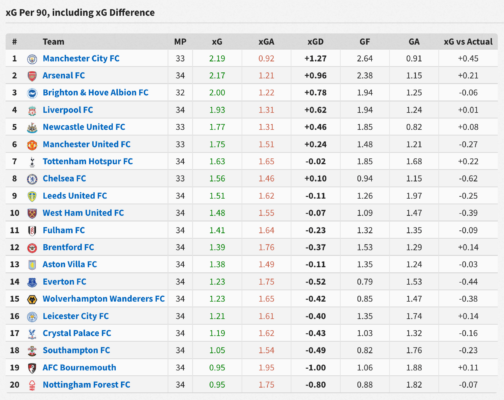Open the Tottenham Hotspur FC link
The height and width of the screenshot is (400, 504).
pyautogui.click(x=88, y=161)
